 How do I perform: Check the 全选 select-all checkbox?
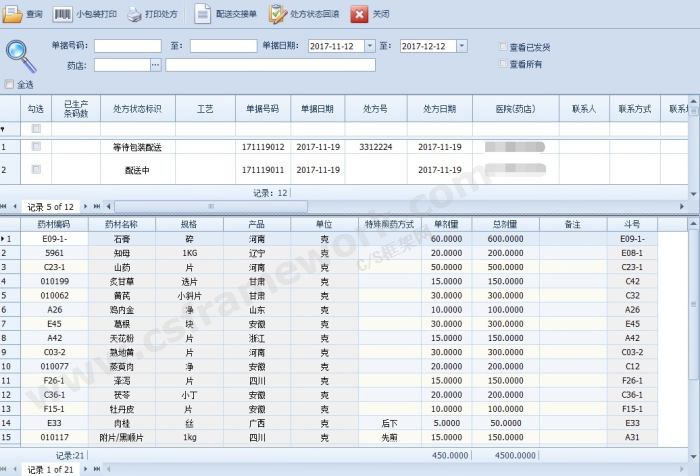10,85
